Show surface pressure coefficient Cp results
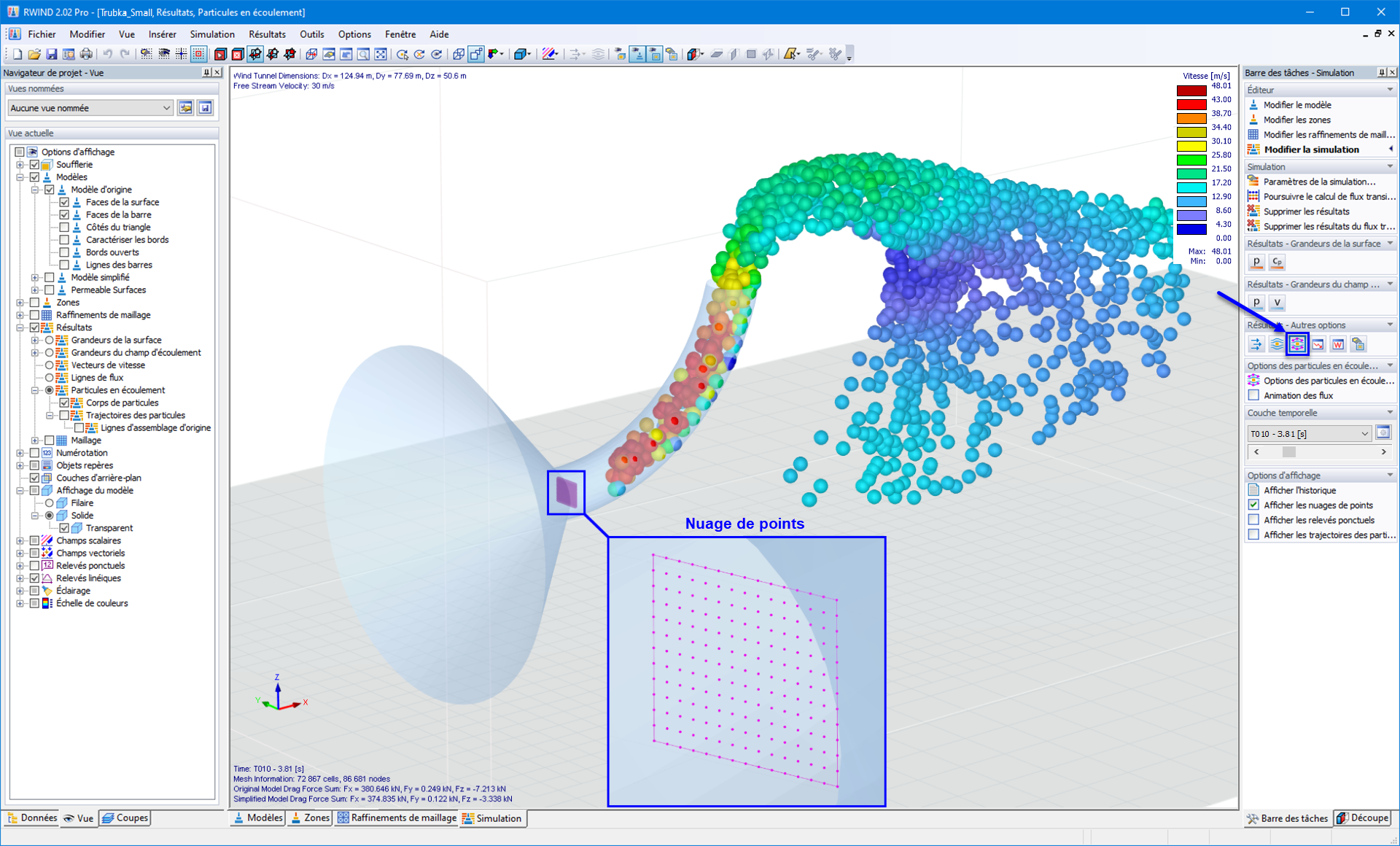This screenshot has width=1400, height=846. click(1277, 262)
